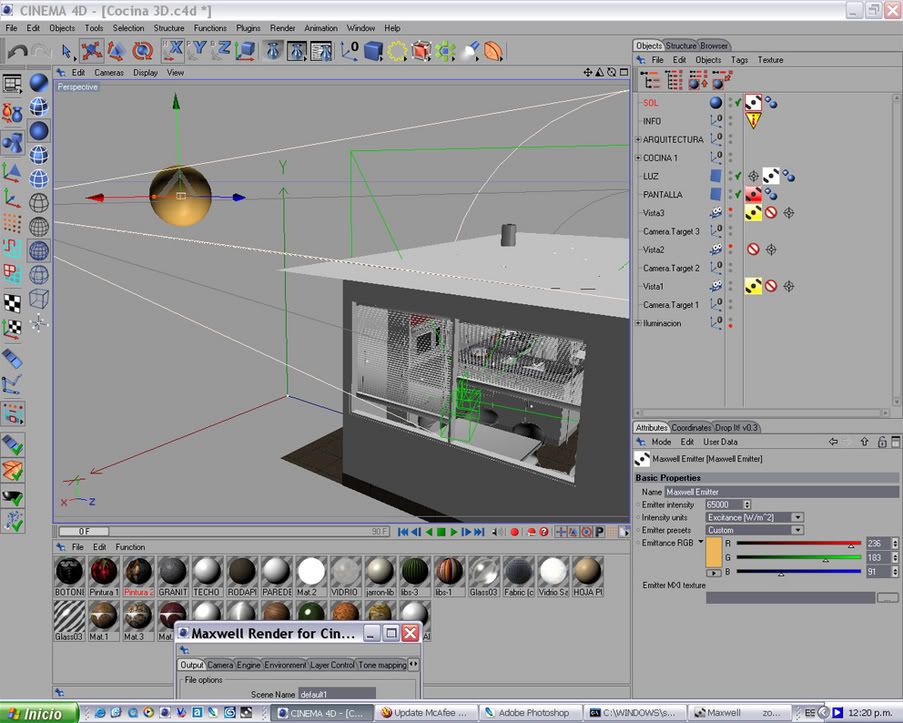Click the Protection tag on Vista1
903x723 pixels.
771,286
